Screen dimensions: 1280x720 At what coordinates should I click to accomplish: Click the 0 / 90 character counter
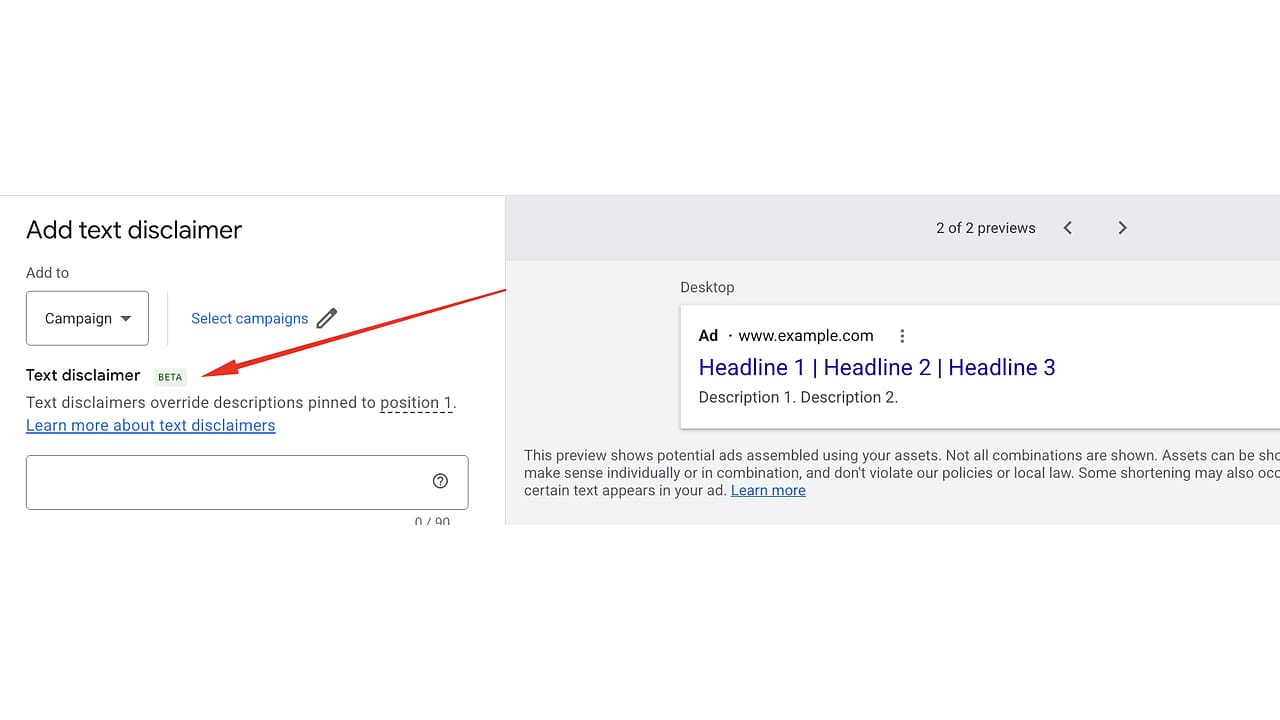point(432,522)
